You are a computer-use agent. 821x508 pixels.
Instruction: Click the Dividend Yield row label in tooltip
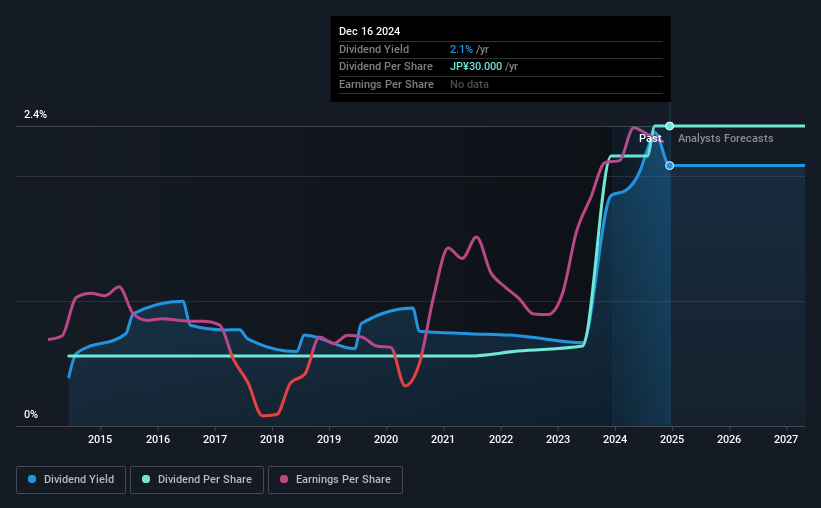click(x=374, y=49)
